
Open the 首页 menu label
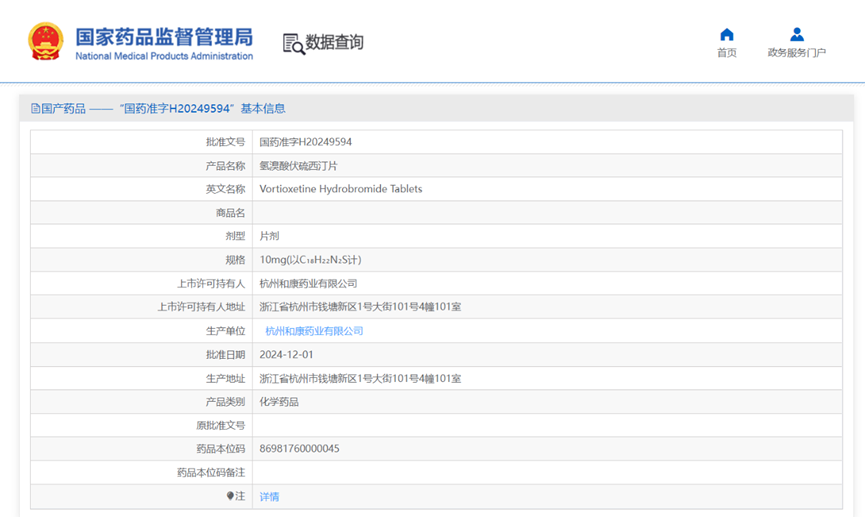click(727, 53)
